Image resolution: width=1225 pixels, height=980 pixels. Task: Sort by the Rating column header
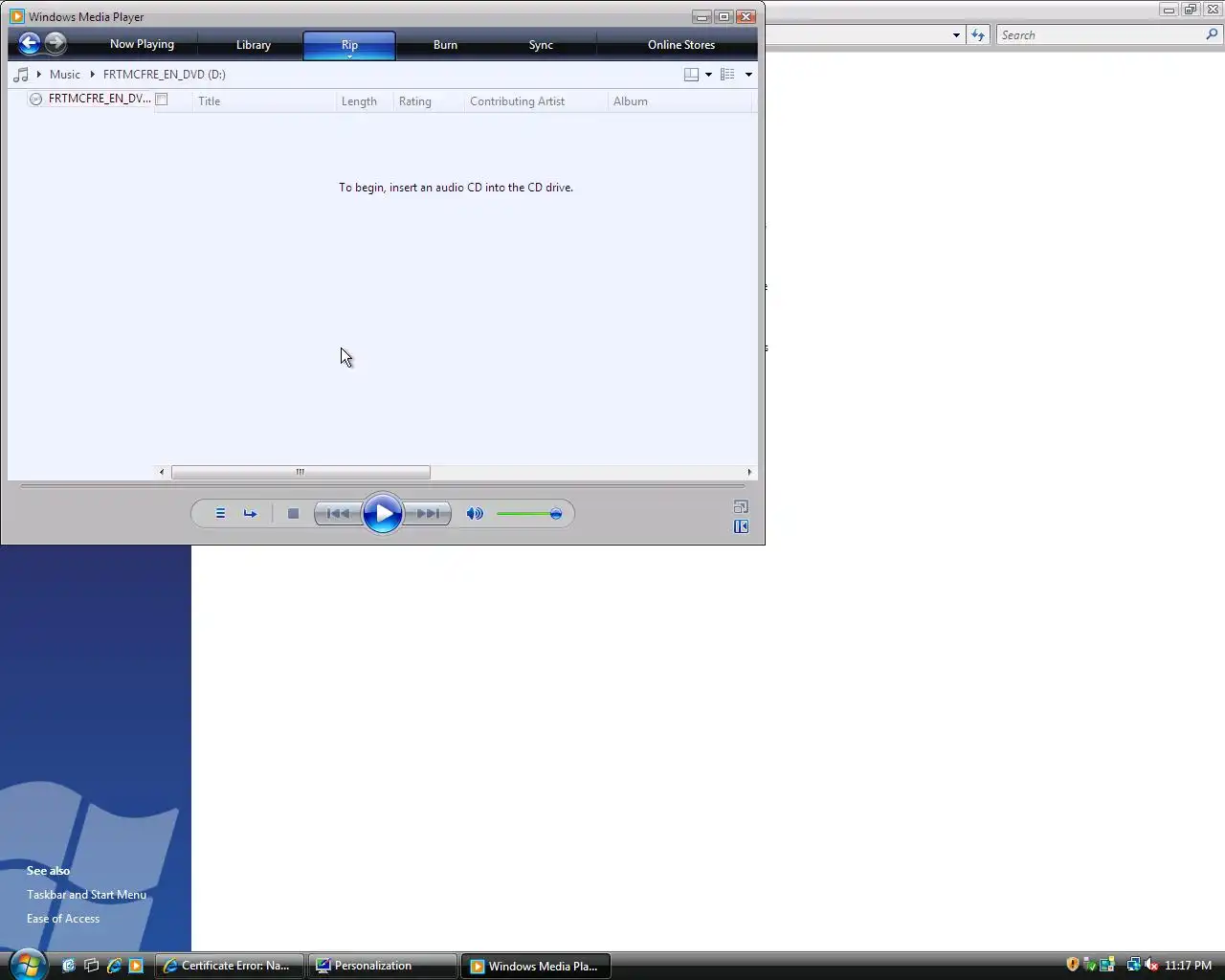point(428,101)
